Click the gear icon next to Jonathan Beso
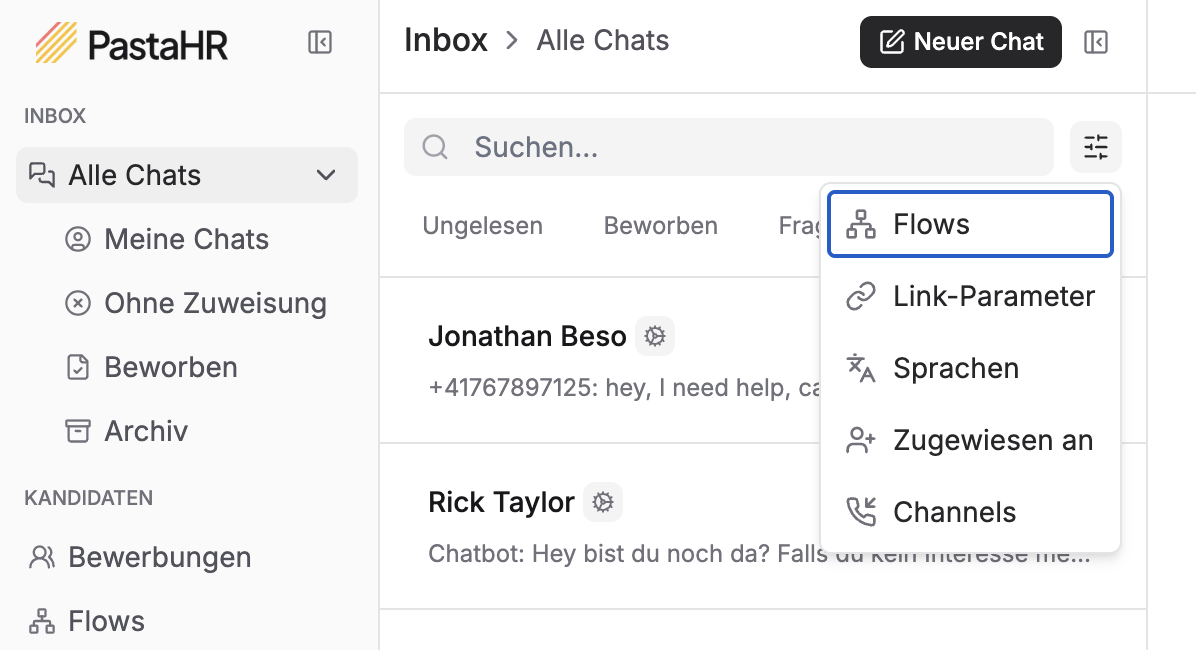This screenshot has width=1196, height=650. tap(655, 336)
